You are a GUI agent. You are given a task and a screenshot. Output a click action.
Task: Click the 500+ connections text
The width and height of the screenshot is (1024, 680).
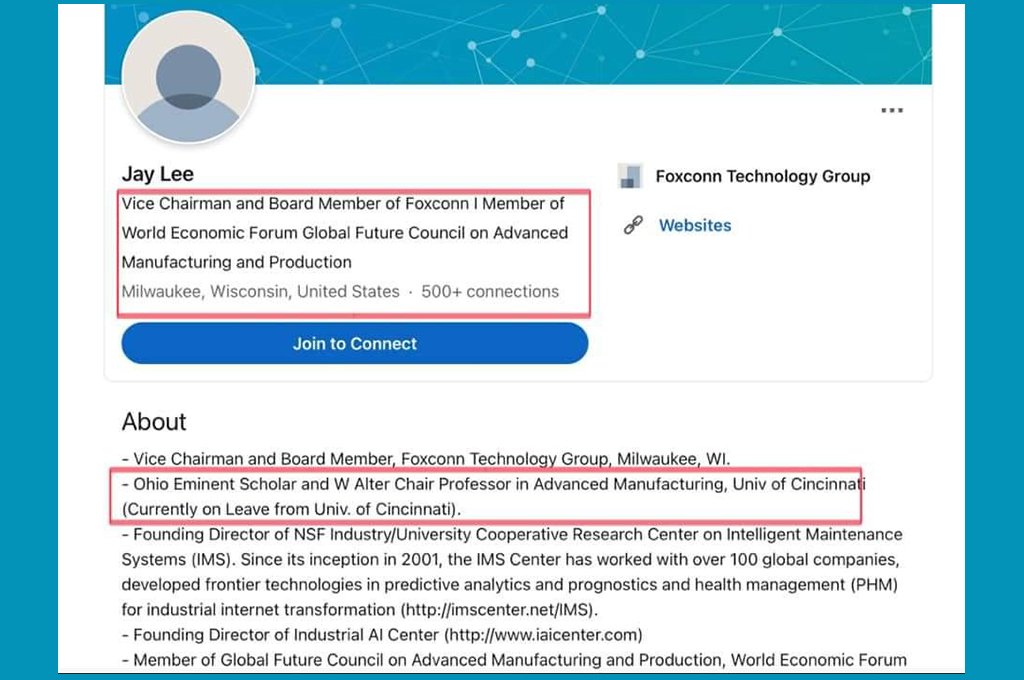click(490, 292)
